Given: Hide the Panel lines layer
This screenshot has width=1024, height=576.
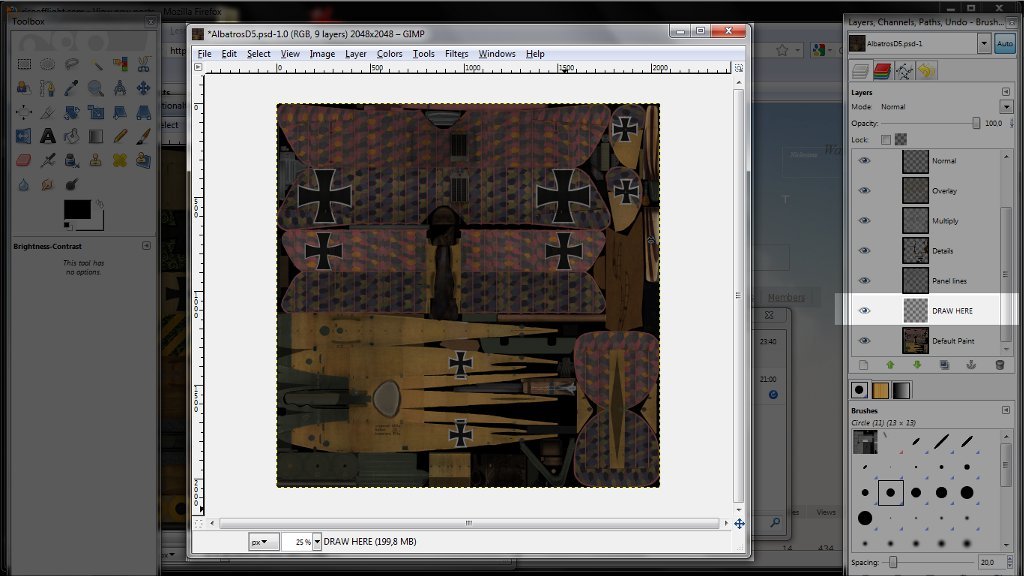Looking at the screenshot, I should (864, 281).
